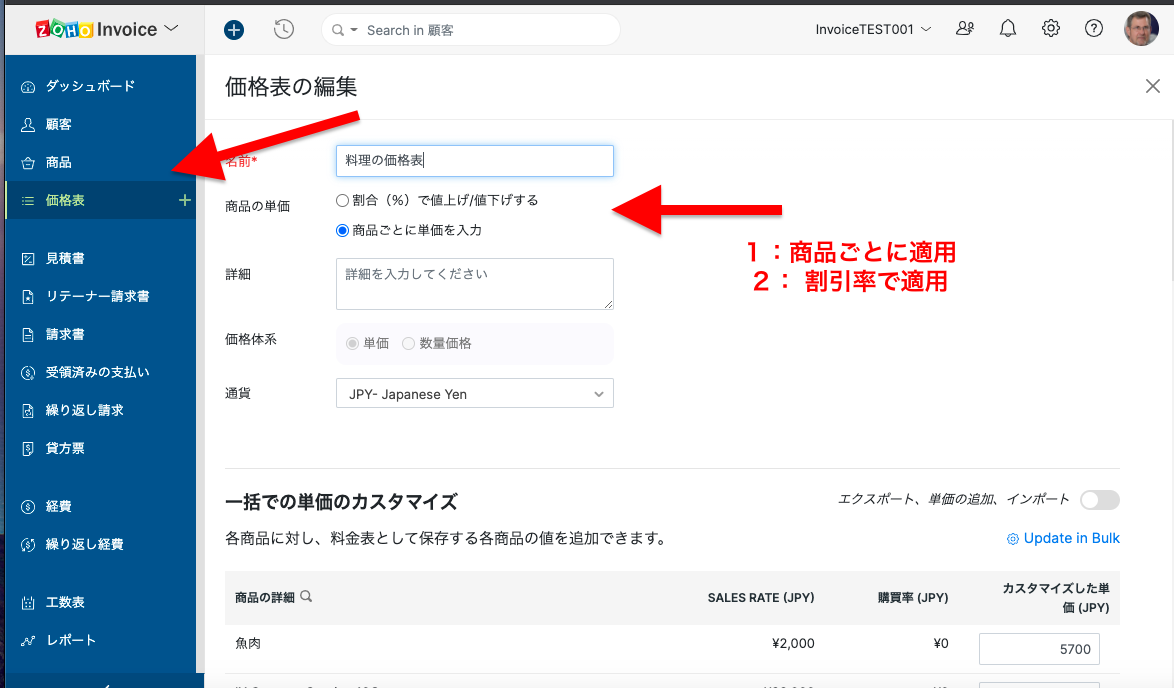
Task: Open the user profile avatar
Action: click(x=1141, y=29)
